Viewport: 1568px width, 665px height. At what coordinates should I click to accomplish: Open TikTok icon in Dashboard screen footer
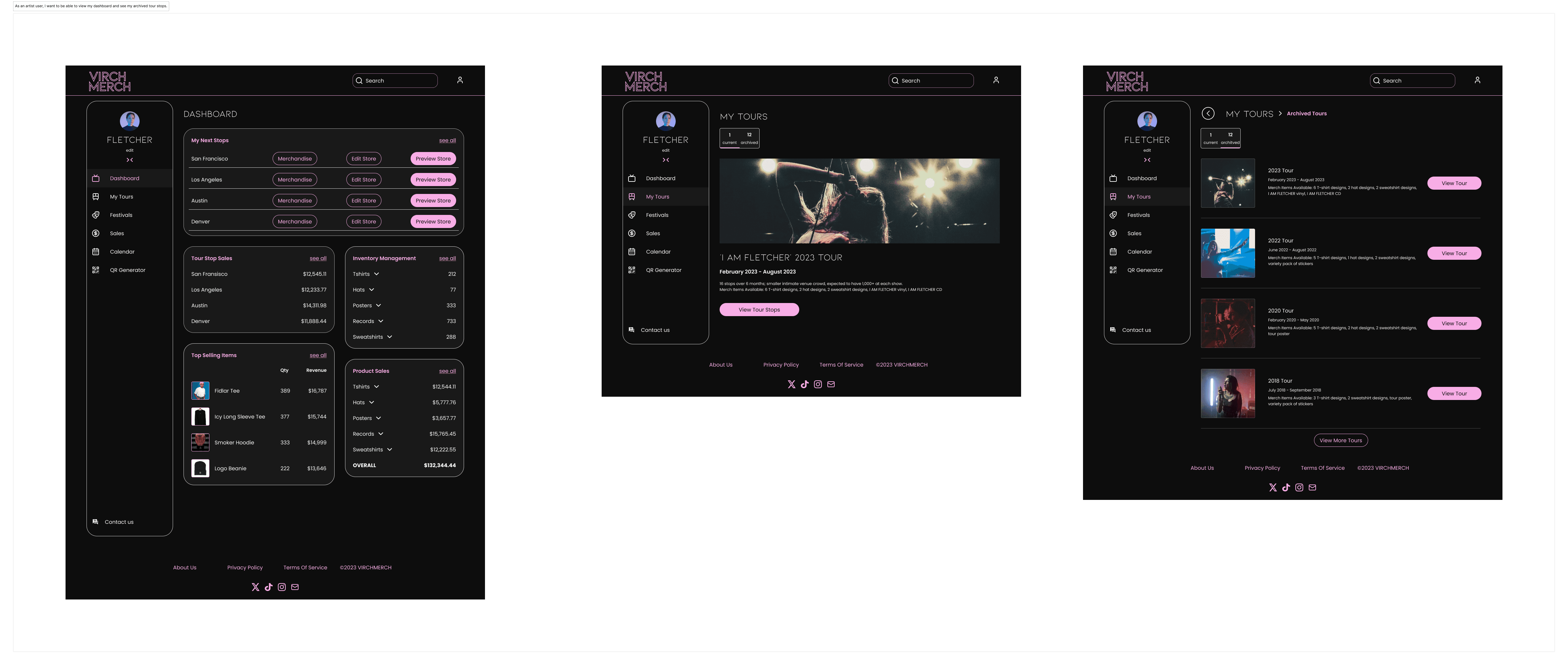268,587
